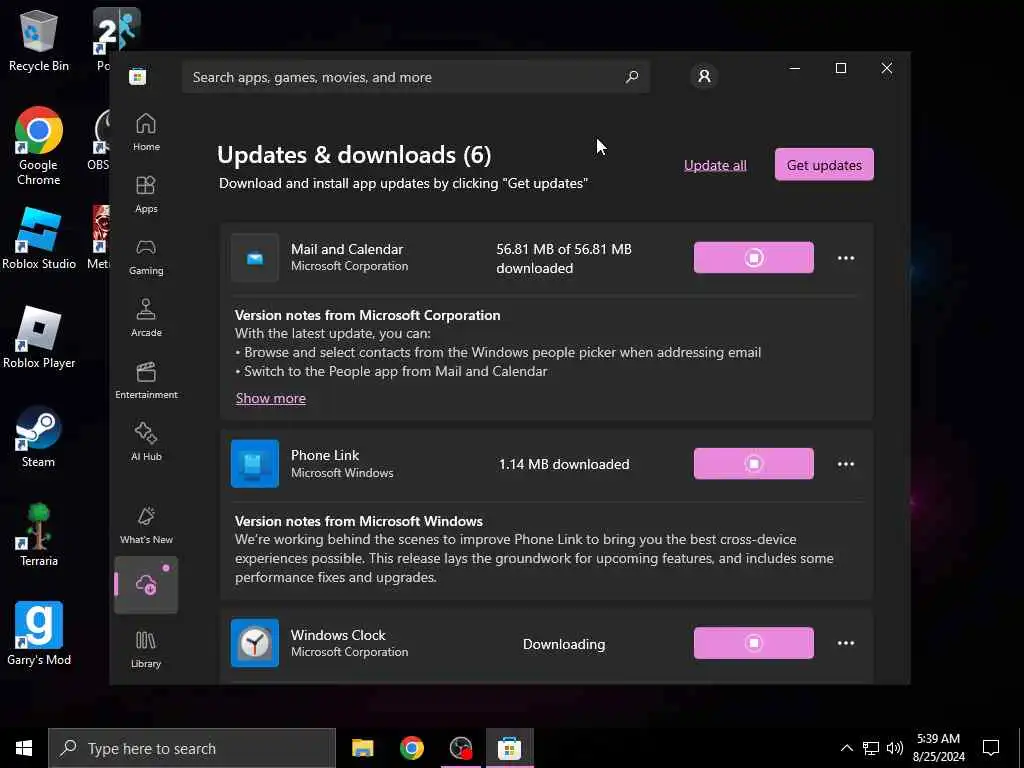Image resolution: width=1024 pixels, height=768 pixels.
Task: Expand Show more version notes
Action: (270, 398)
